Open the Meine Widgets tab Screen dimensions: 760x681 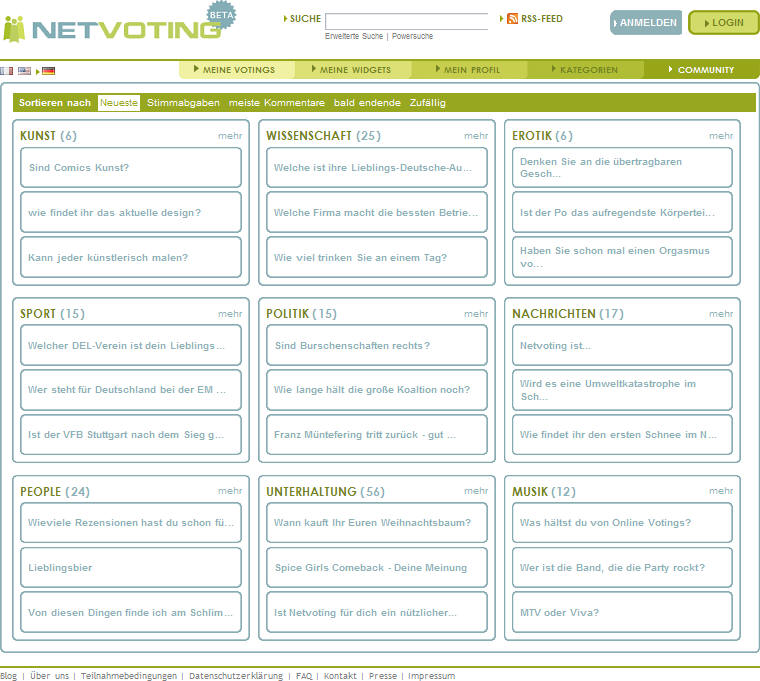[x=353, y=69]
